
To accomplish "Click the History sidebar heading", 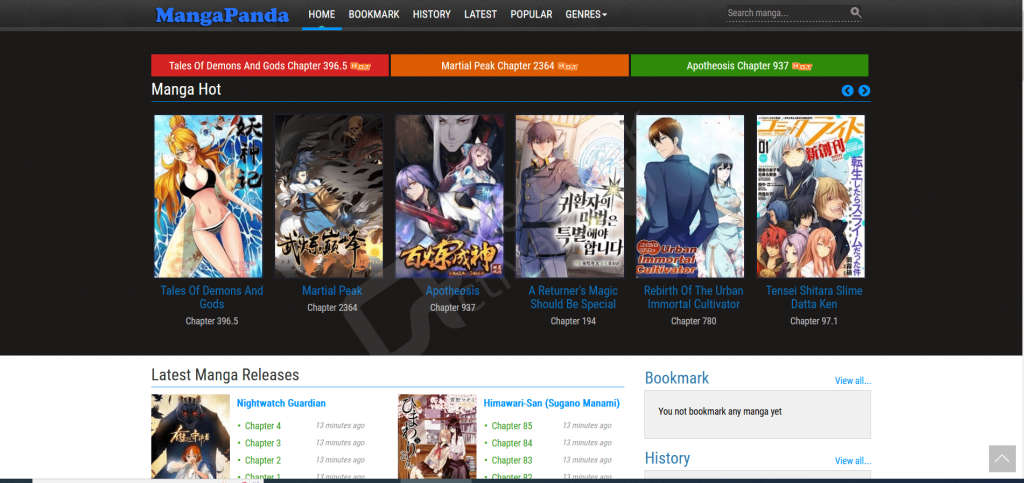I will [667, 458].
